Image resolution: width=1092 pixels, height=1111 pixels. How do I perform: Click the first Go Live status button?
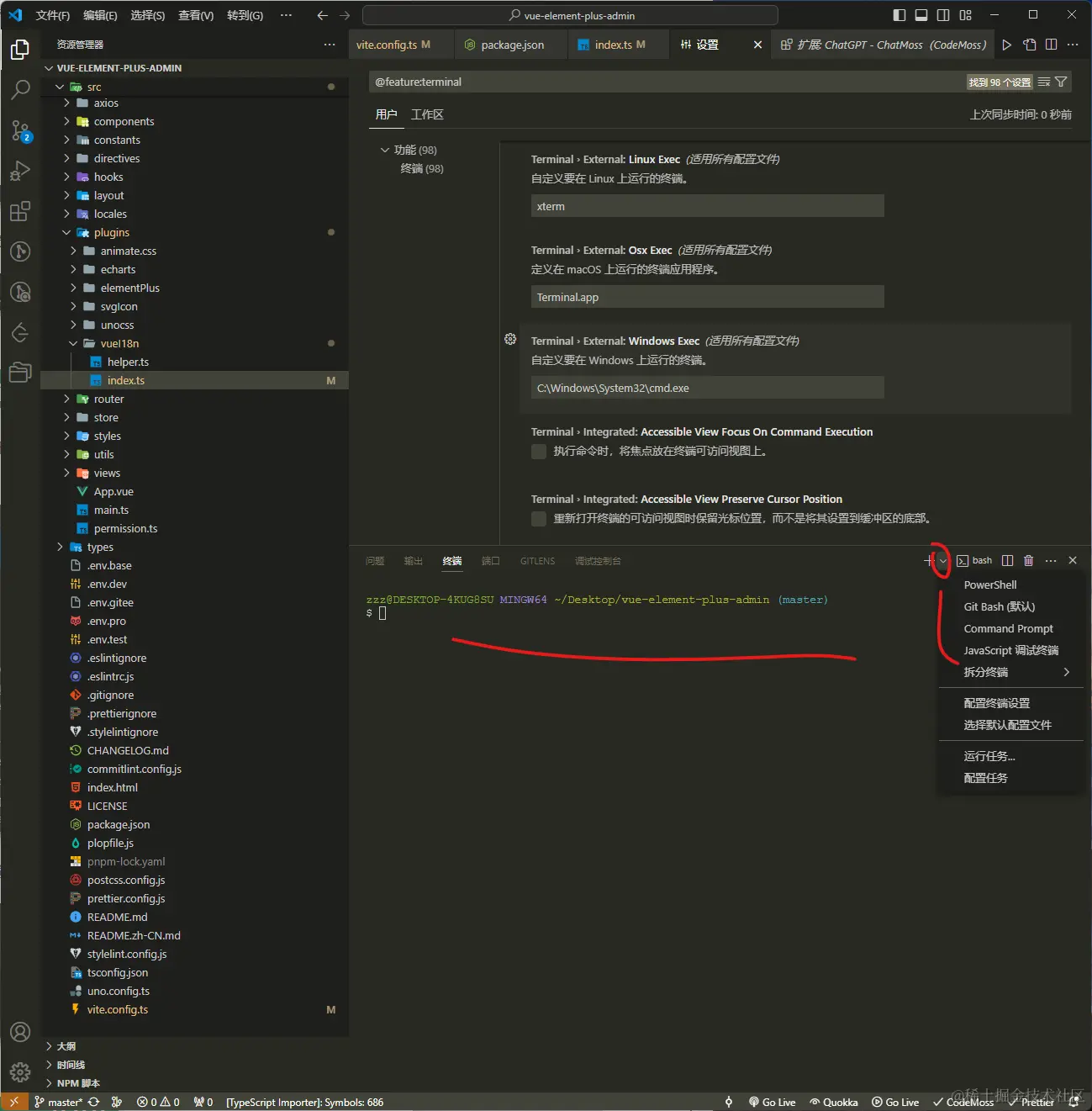tap(772, 1102)
